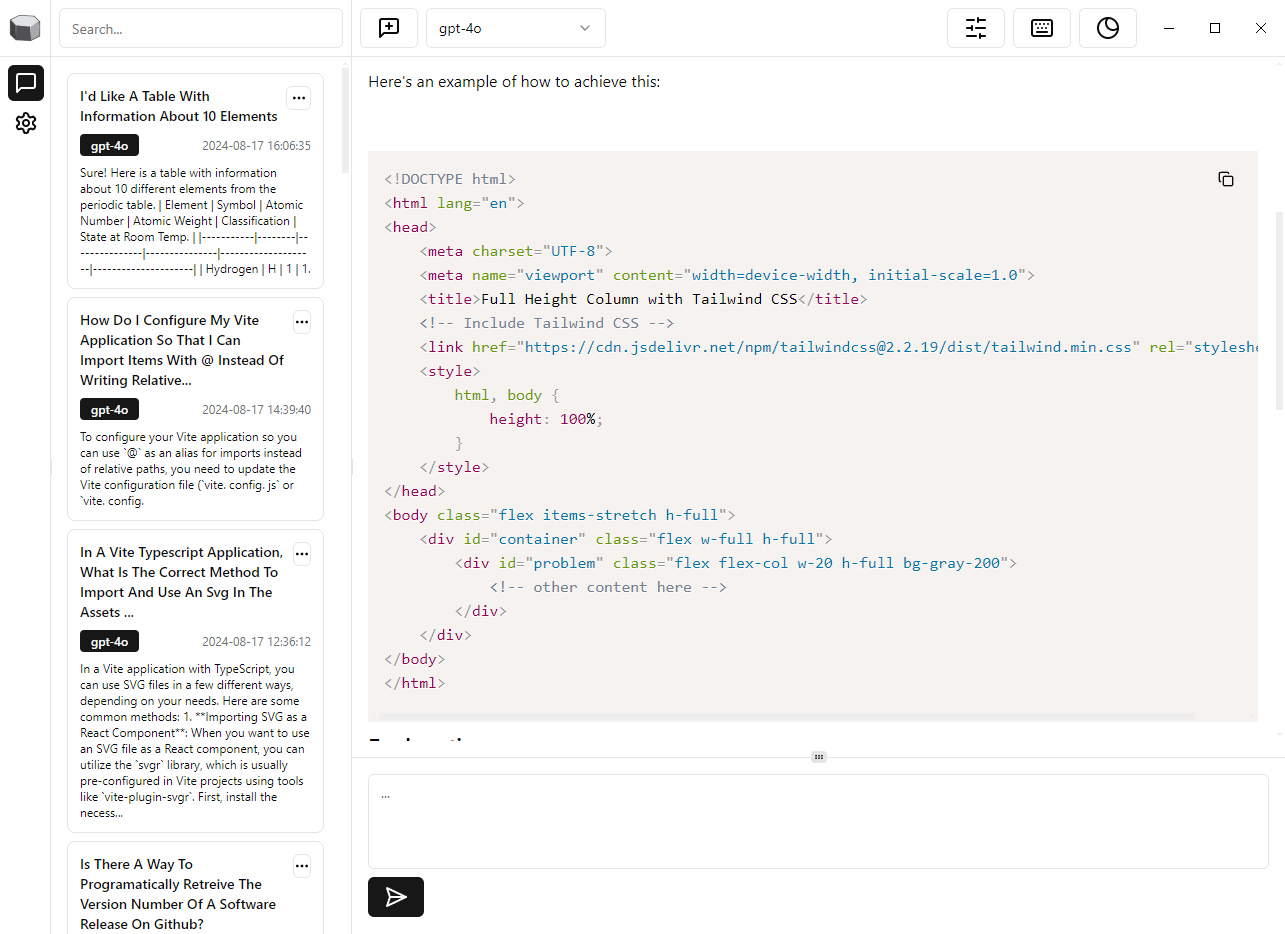Image resolution: width=1285 pixels, height=934 pixels.
Task: Click the new chat icon
Action: tap(389, 28)
